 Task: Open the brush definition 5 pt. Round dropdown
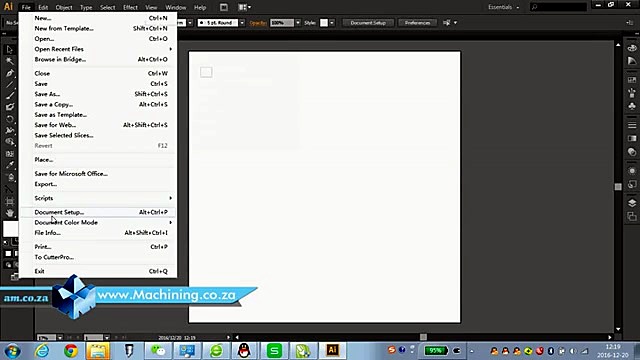click(x=242, y=23)
